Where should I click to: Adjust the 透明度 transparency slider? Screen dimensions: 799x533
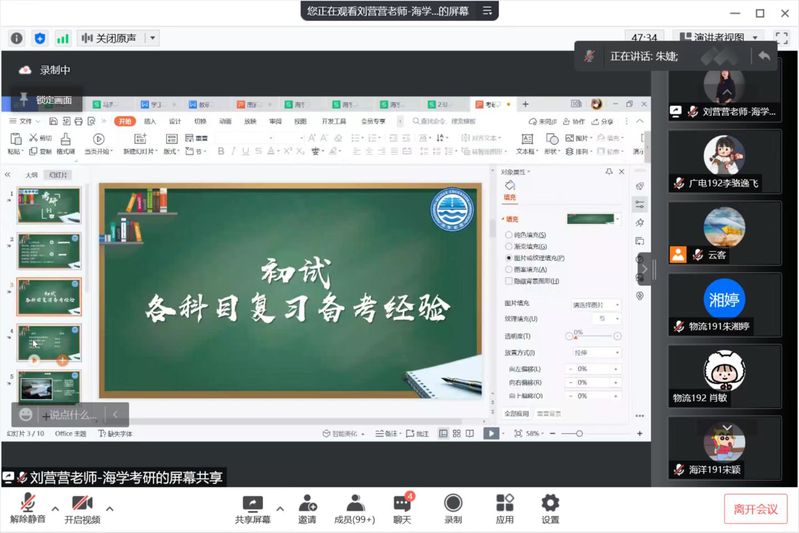pos(593,336)
